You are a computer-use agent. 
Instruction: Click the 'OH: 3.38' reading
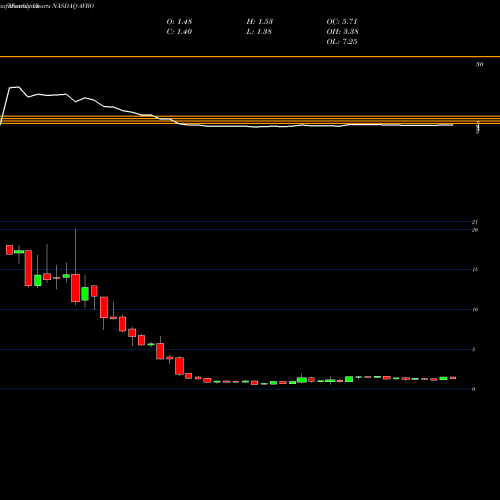342,32
